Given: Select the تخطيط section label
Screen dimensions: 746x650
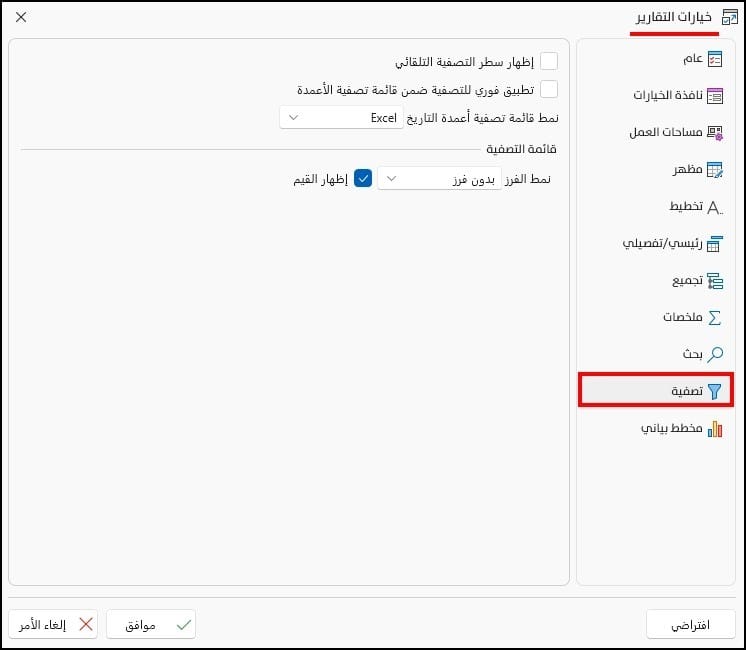Looking at the screenshot, I should [686, 206].
